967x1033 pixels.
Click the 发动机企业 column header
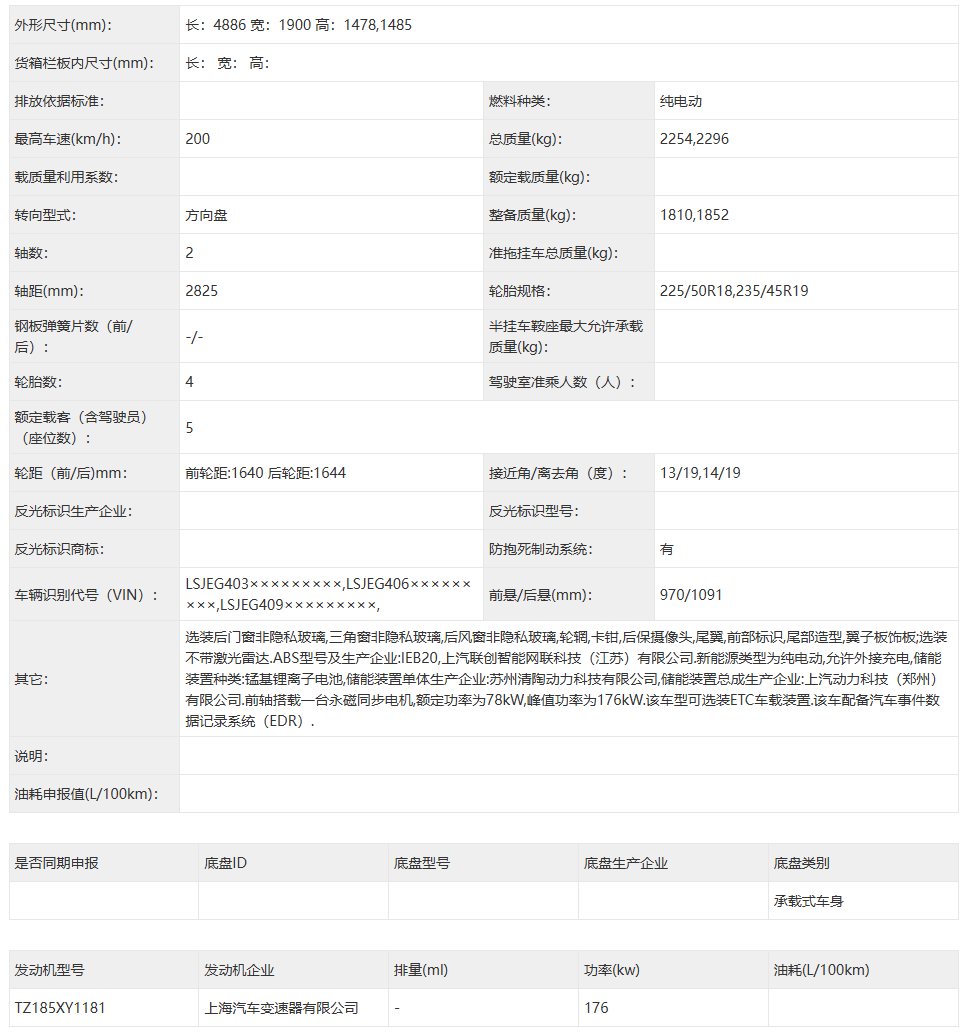(239, 970)
